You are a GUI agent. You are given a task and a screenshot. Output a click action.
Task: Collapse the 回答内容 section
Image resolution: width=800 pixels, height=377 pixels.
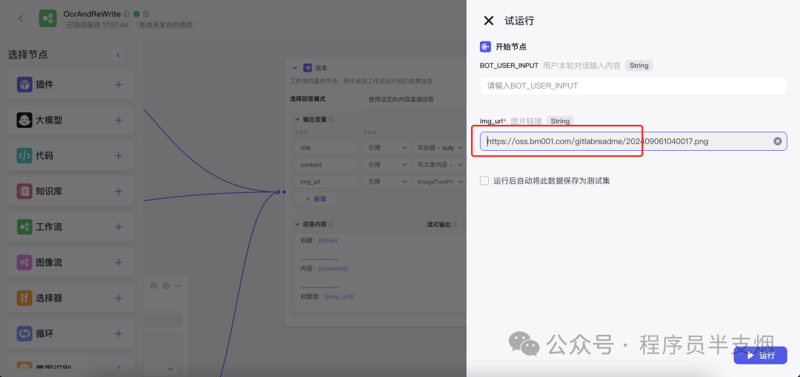click(x=297, y=224)
